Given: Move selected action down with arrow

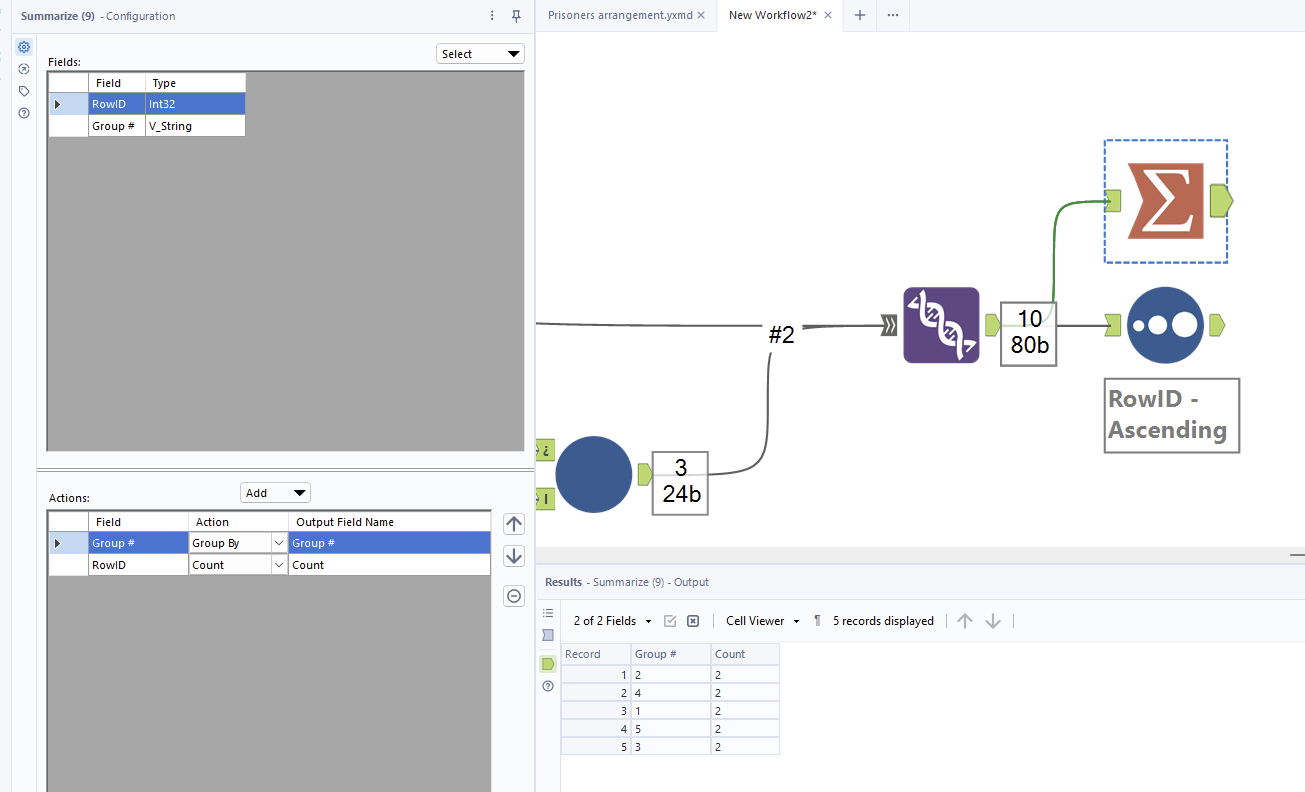Looking at the screenshot, I should [x=514, y=556].
